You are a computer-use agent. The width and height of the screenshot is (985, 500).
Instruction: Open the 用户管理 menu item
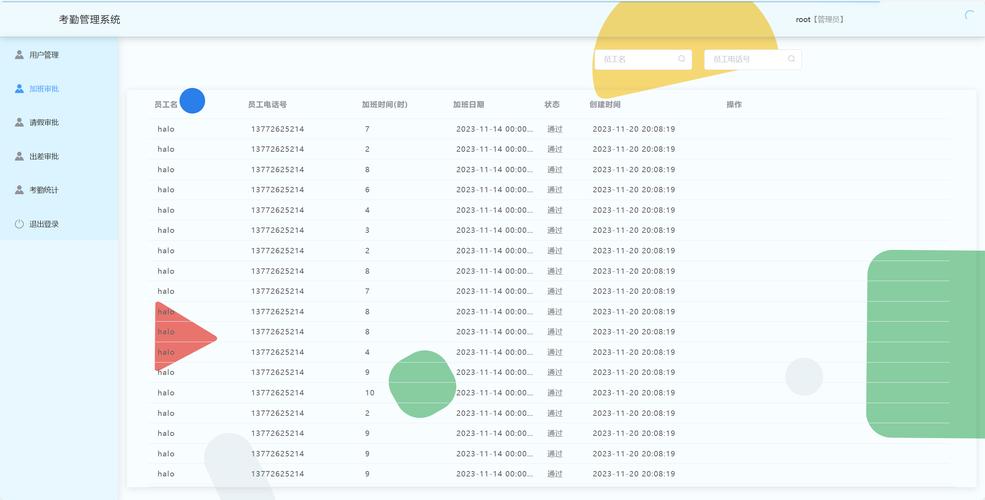click(44, 55)
